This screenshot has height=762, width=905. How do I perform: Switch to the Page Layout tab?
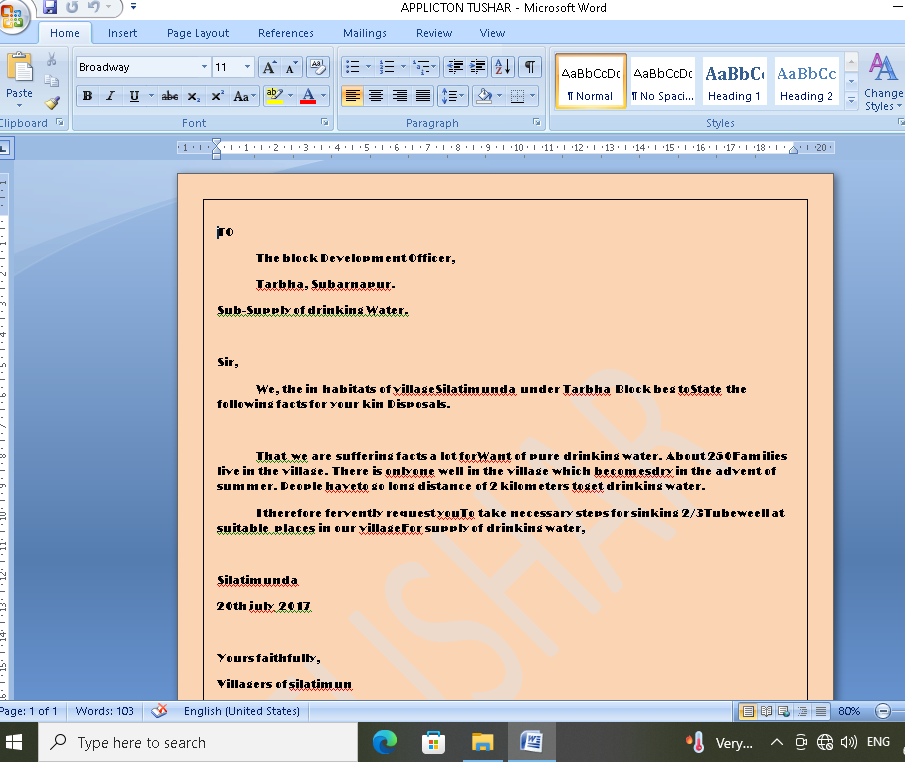coord(198,33)
